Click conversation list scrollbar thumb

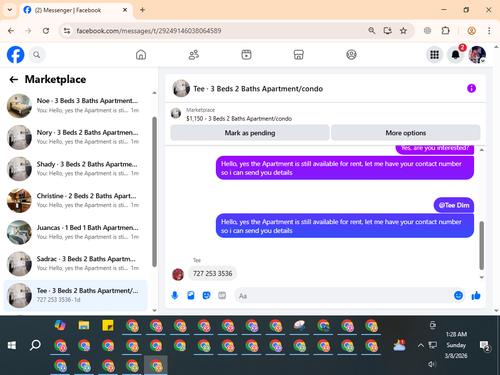154,192
